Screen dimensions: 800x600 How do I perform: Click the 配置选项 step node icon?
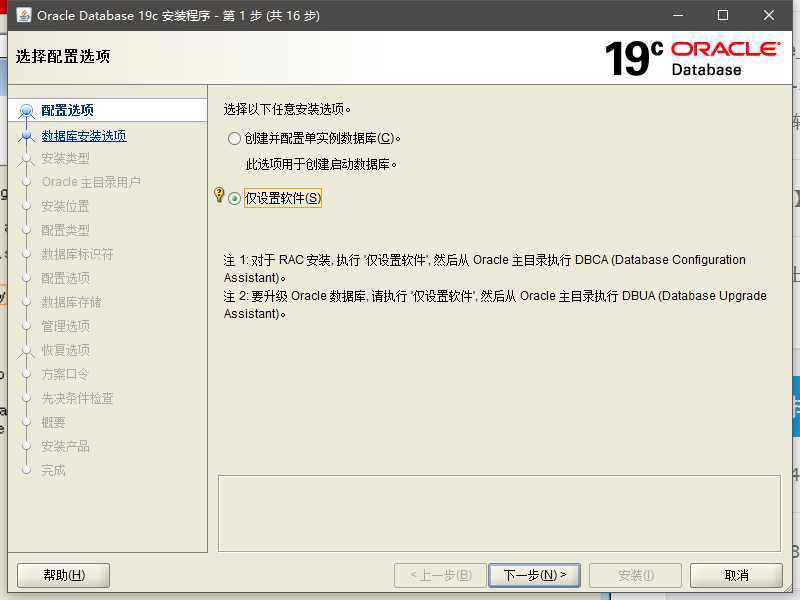click(26, 111)
